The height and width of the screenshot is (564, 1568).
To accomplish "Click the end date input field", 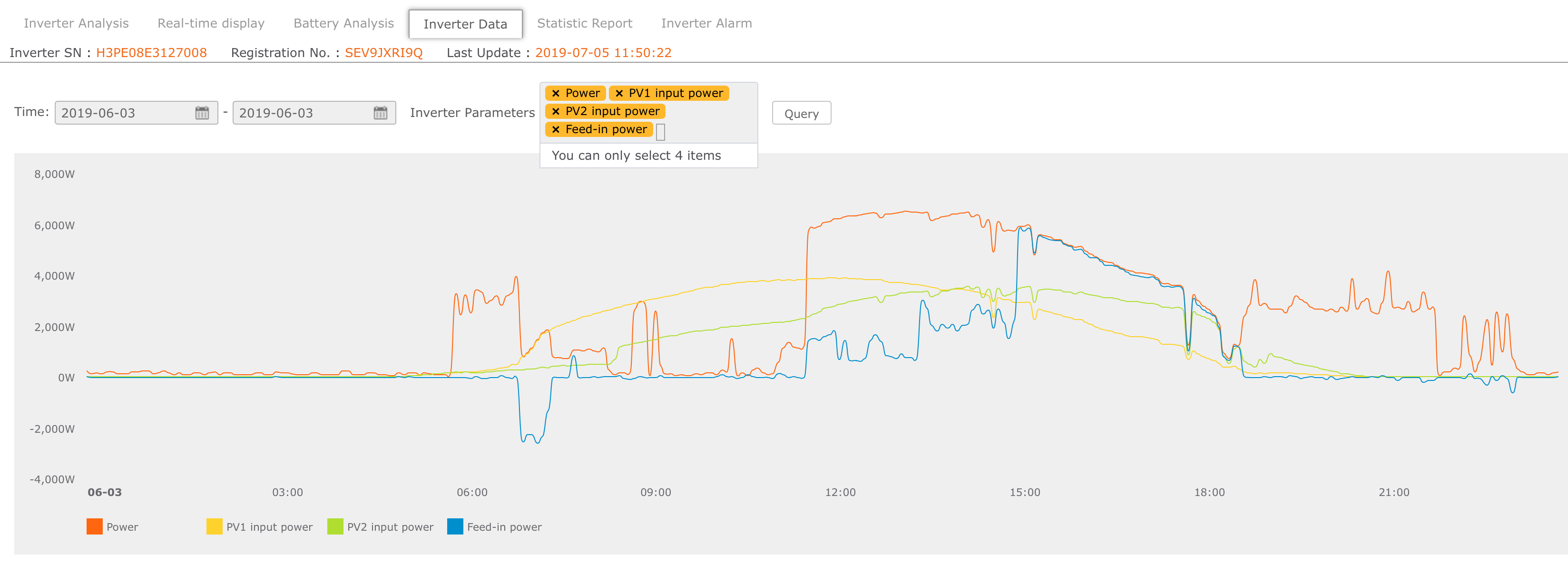I will tap(303, 113).
